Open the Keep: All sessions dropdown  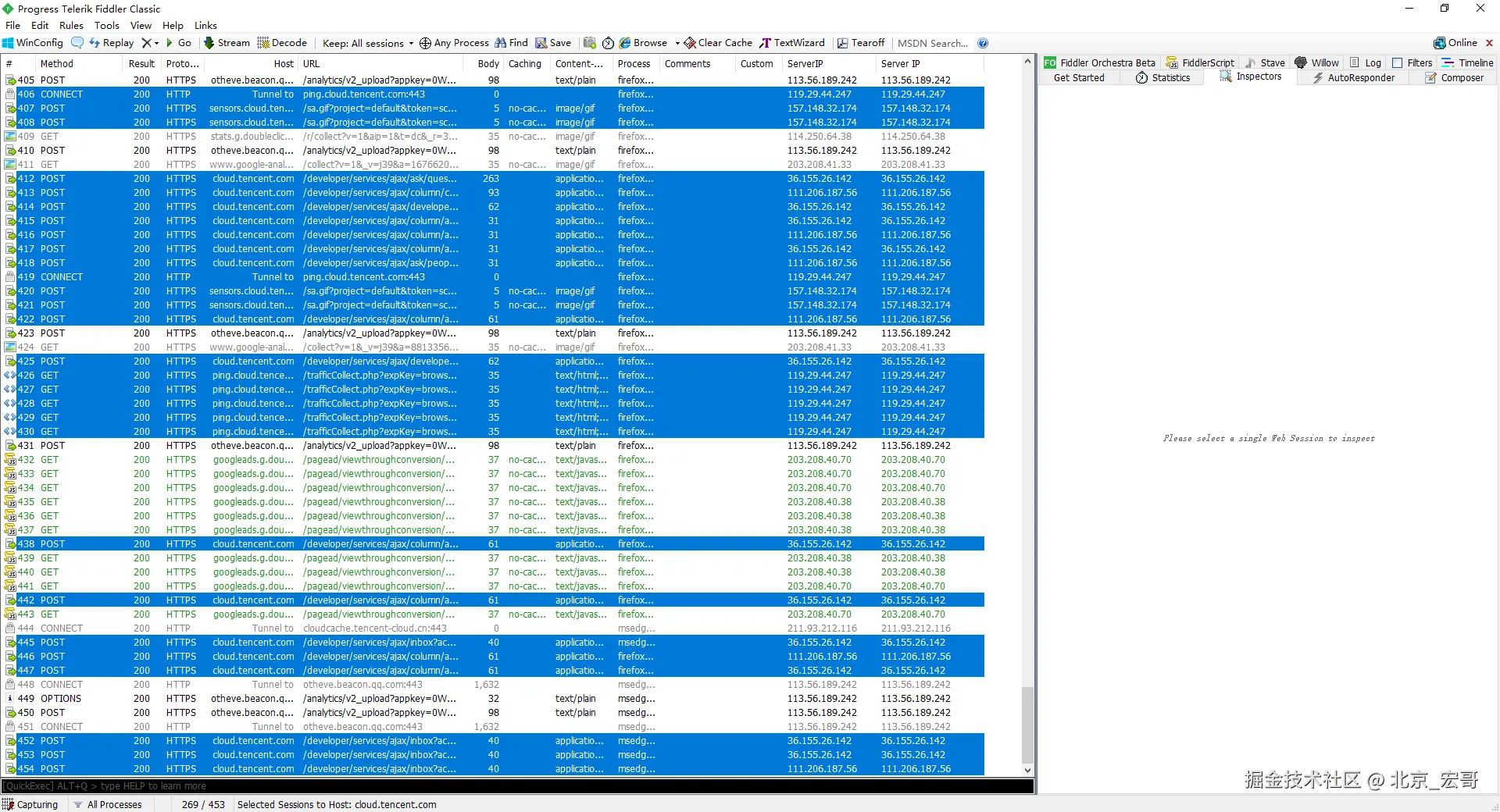pyautogui.click(x=368, y=43)
